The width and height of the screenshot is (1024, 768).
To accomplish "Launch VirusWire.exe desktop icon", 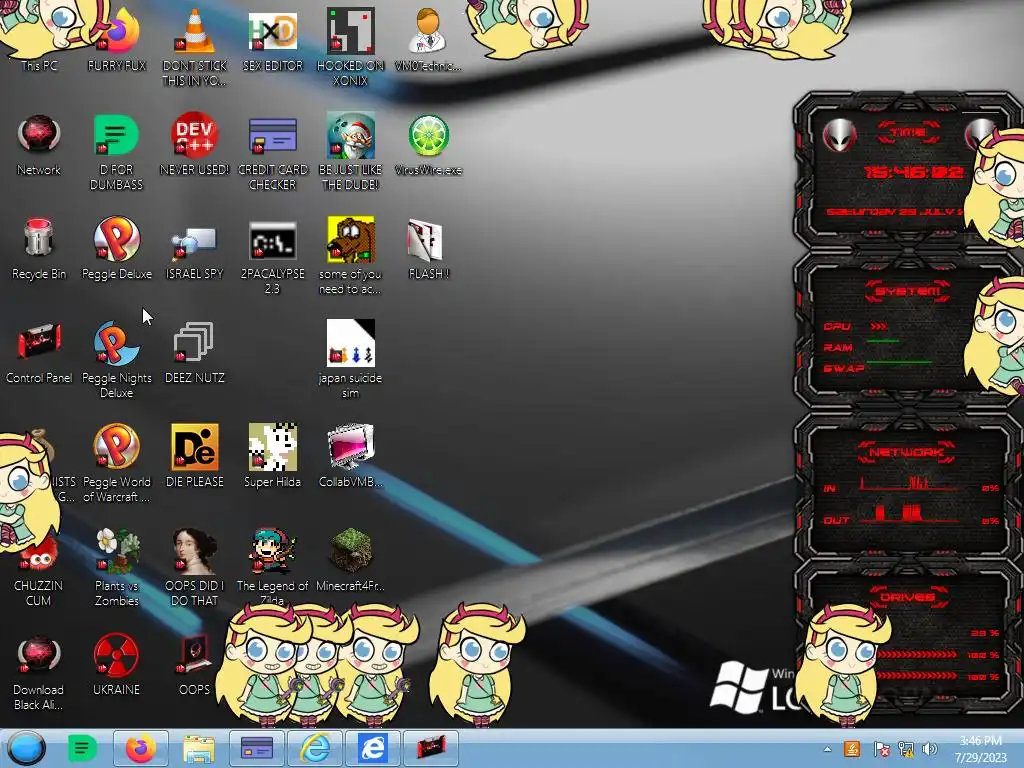I will pos(428,144).
